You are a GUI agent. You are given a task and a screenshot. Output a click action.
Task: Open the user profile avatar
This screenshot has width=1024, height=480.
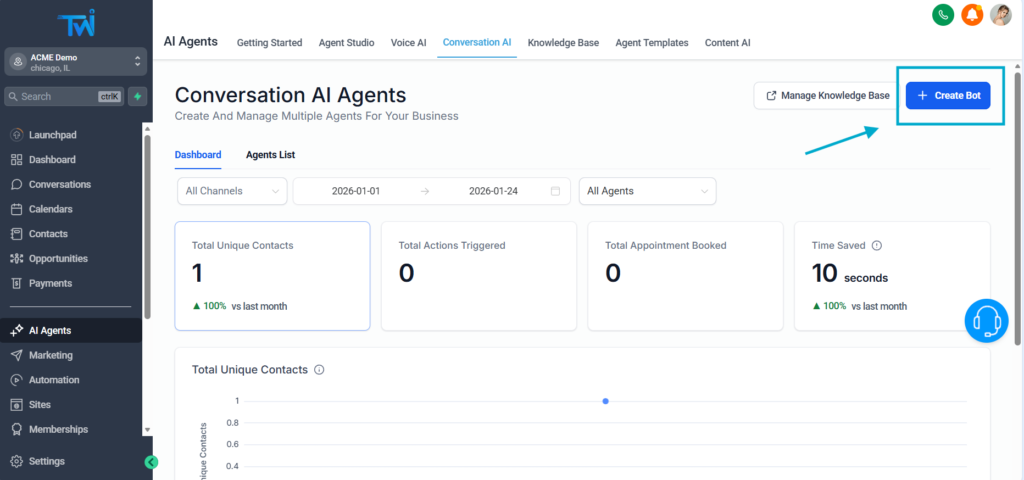pyautogui.click(x=1000, y=15)
